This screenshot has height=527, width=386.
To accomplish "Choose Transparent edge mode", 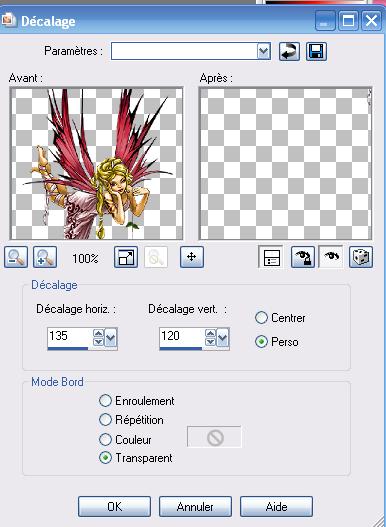I will [105, 458].
